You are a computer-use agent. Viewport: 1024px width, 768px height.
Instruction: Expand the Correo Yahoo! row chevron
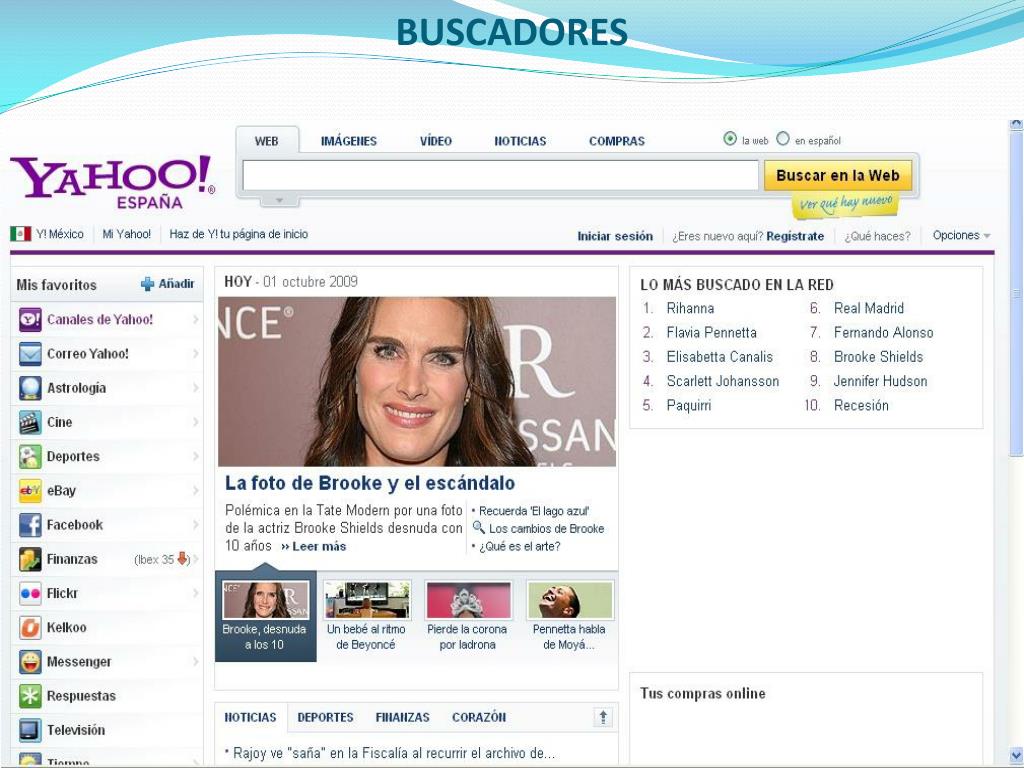pos(195,353)
